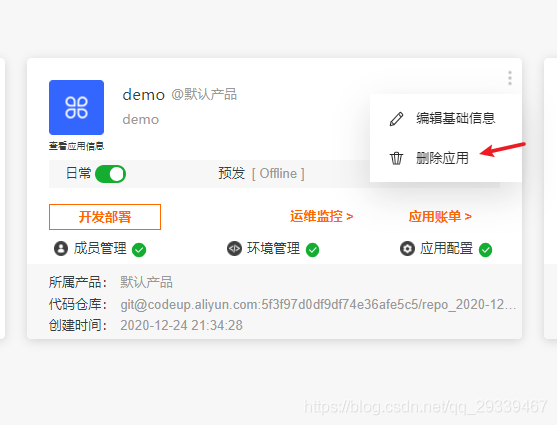This screenshot has width=557, height=425.
Task: Click the pencil edit icon
Action: (x=396, y=119)
